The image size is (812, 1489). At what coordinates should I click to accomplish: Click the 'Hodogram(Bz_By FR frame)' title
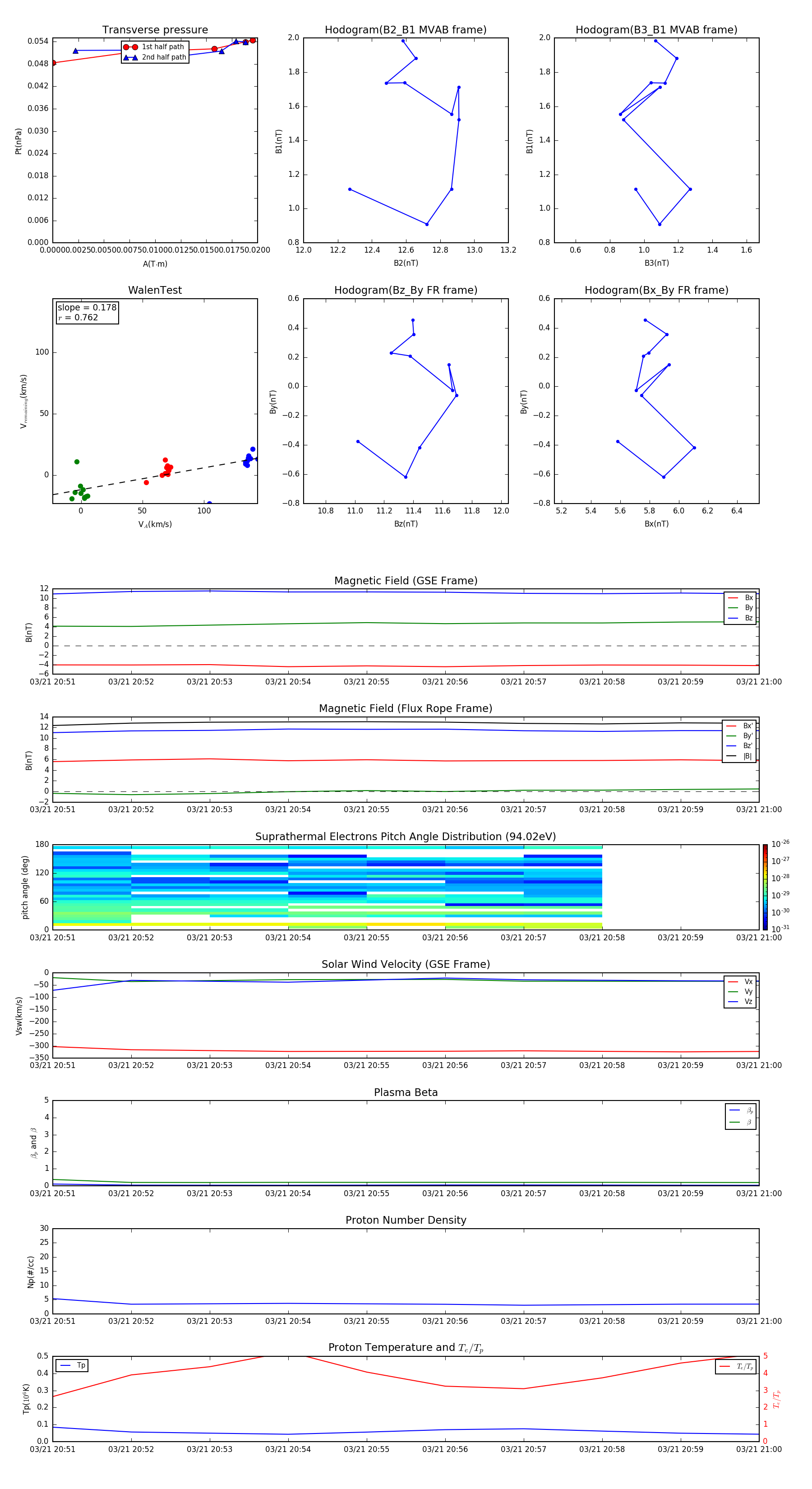[406, 290]
